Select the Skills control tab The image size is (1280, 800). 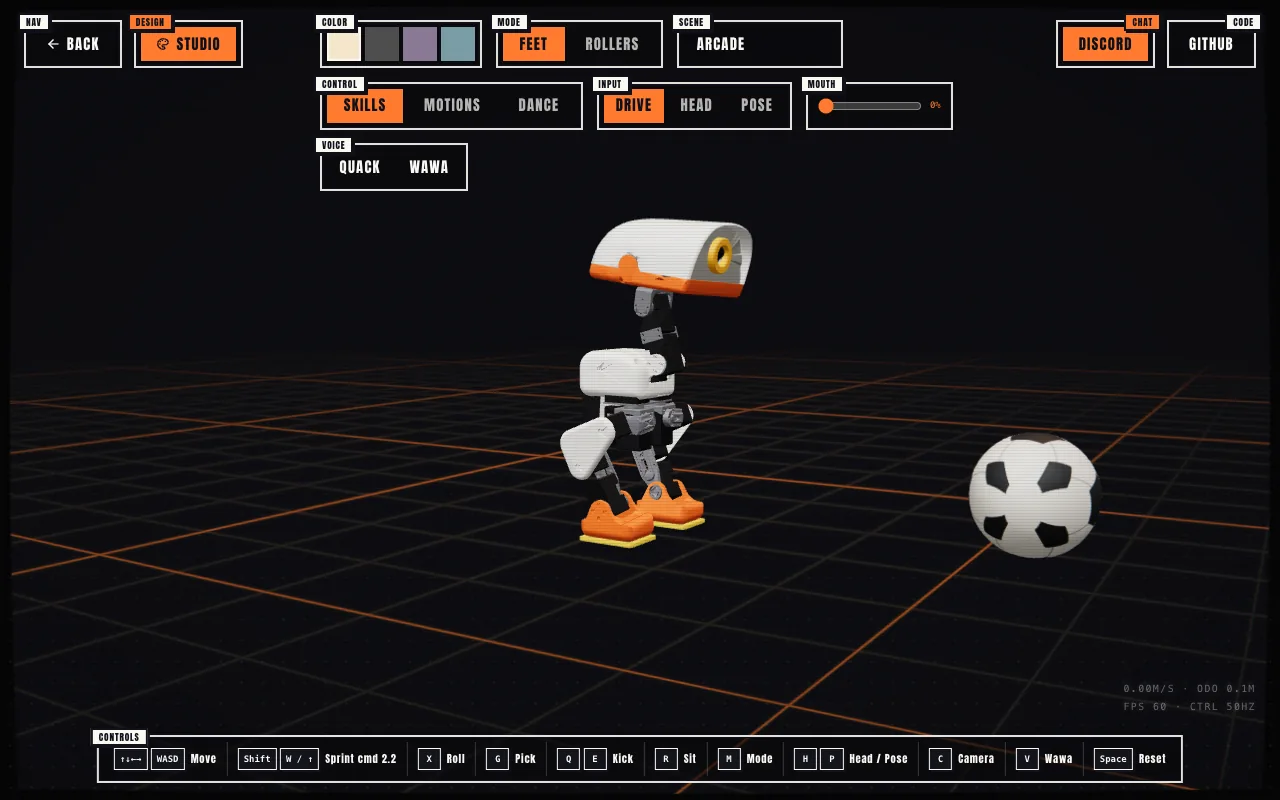tap(365, 105)
